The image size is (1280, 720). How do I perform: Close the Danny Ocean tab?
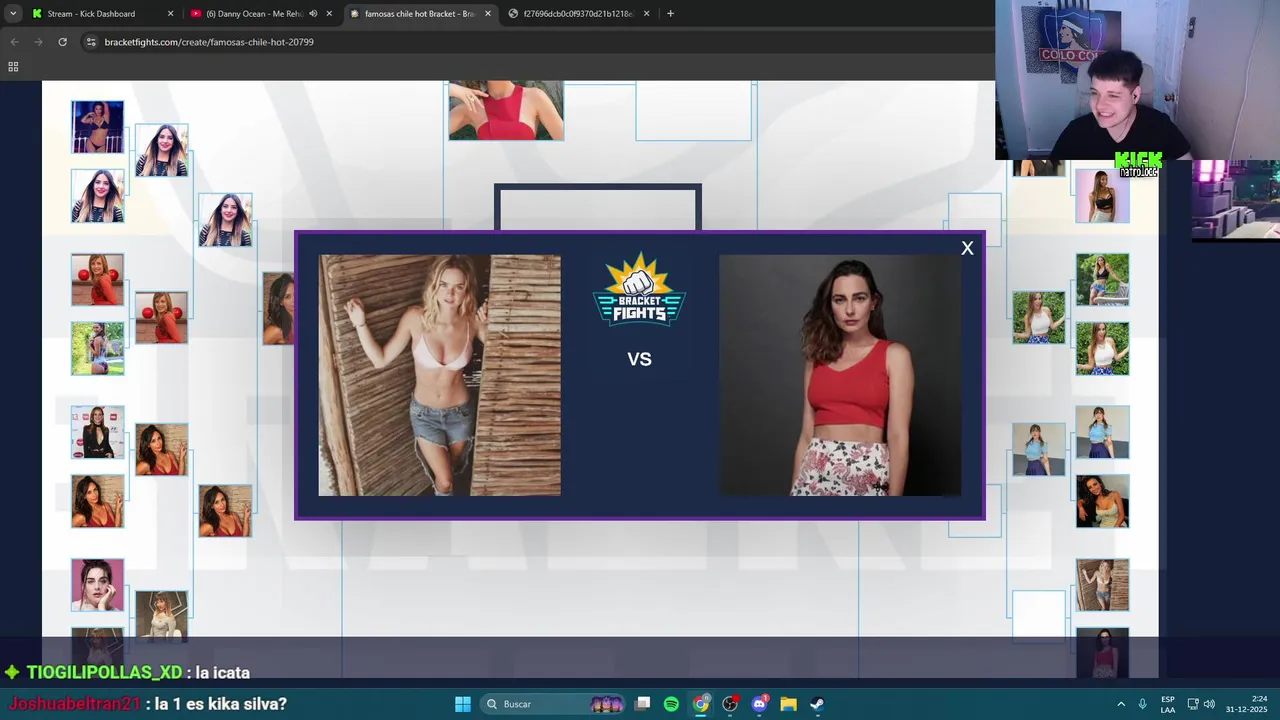329,14
